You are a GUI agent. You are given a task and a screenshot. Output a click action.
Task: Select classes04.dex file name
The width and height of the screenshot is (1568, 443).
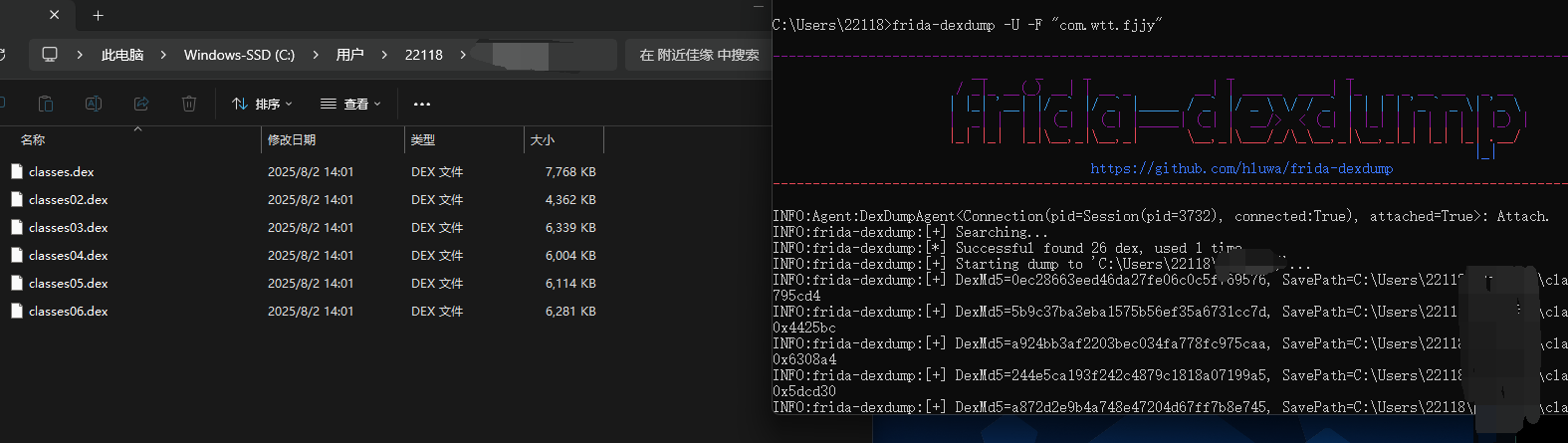(x=69, y=255)
